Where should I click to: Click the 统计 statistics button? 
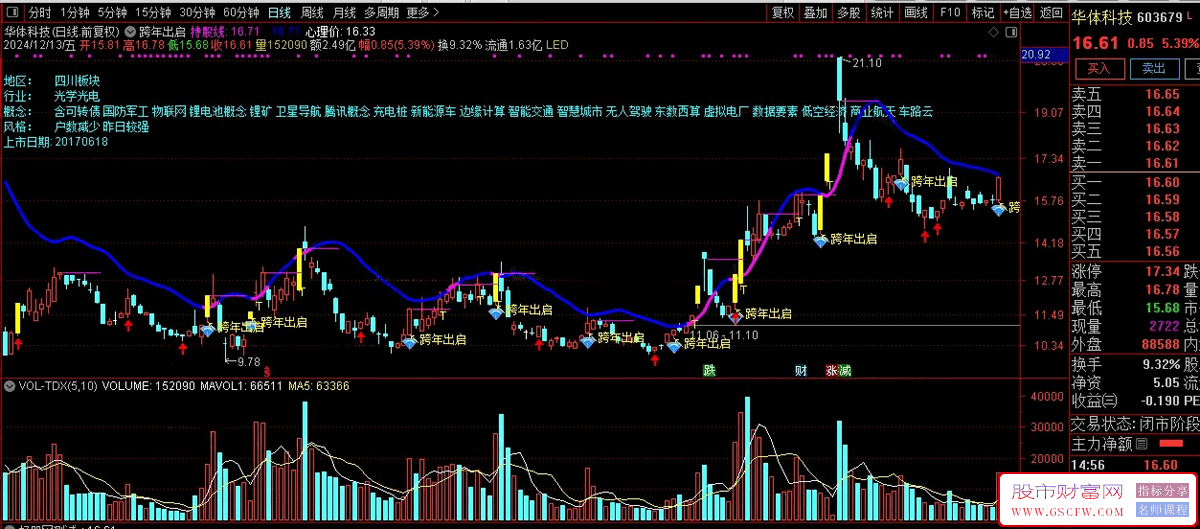point(882,13)
